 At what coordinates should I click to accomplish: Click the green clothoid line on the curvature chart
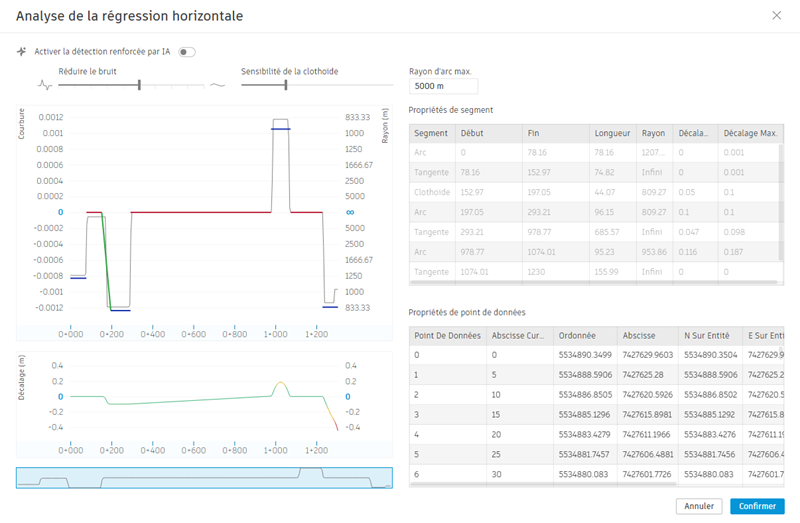tap(107, 260)
